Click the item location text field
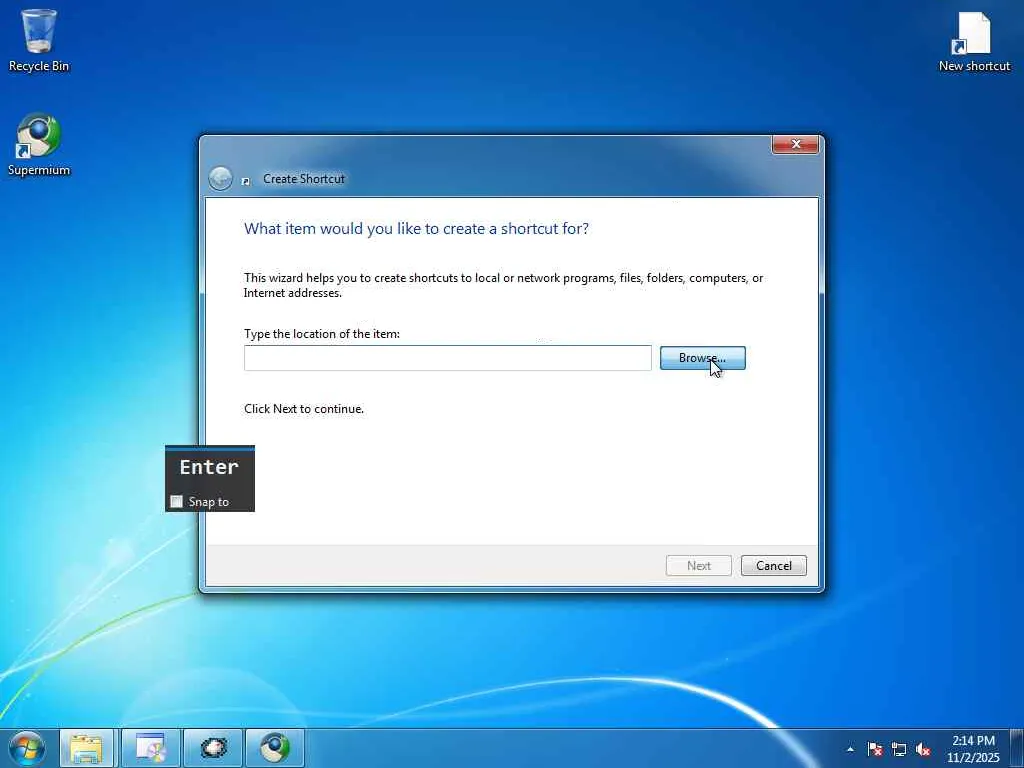Viewport: 1024px width, 768px height. tap(447, 358)
